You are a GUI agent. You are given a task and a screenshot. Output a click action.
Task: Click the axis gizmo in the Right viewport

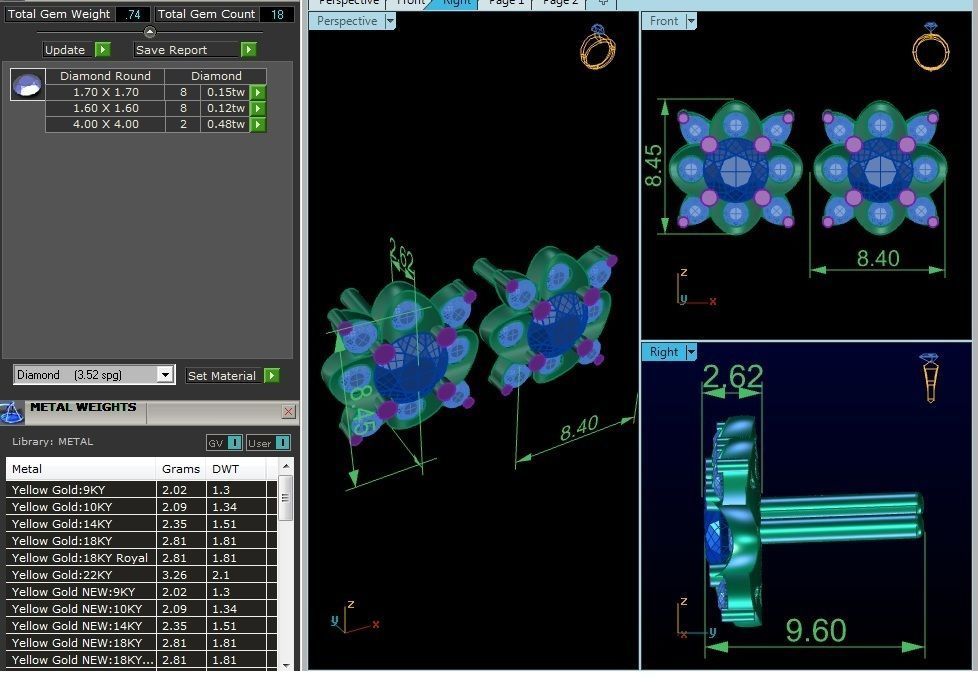[697, 619]
